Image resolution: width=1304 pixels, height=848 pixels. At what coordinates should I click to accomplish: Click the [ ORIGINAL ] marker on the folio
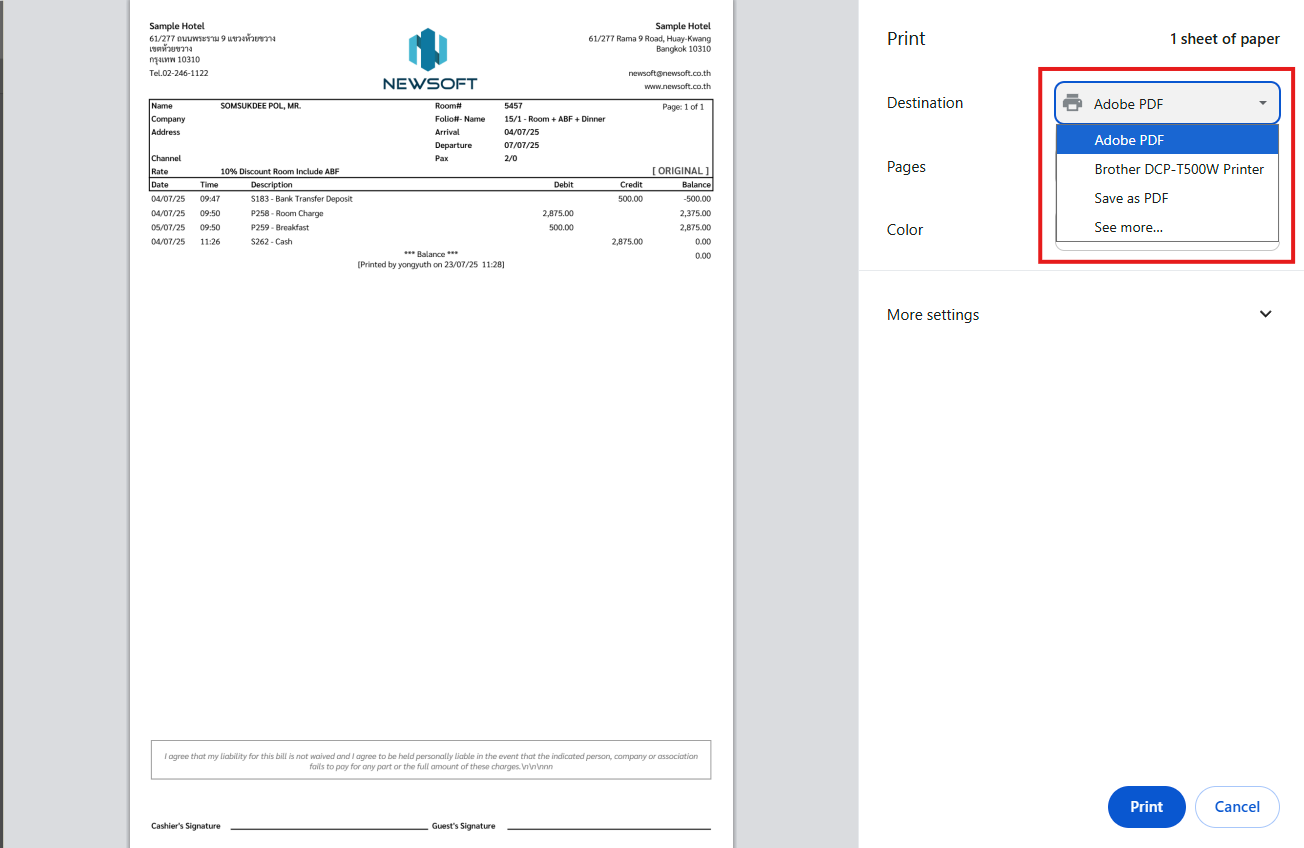pos(680,171)
